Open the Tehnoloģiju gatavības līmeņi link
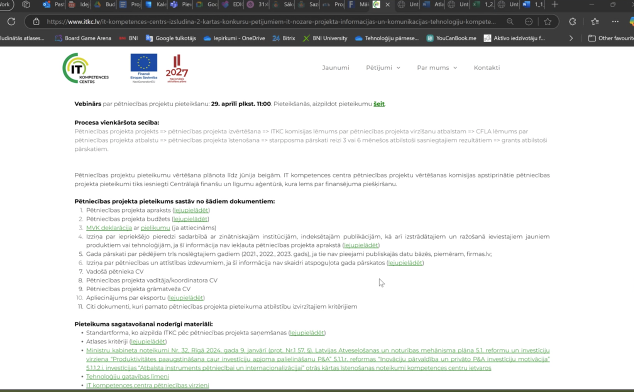This screenshot has width=634, height=392. pos(127,377)
